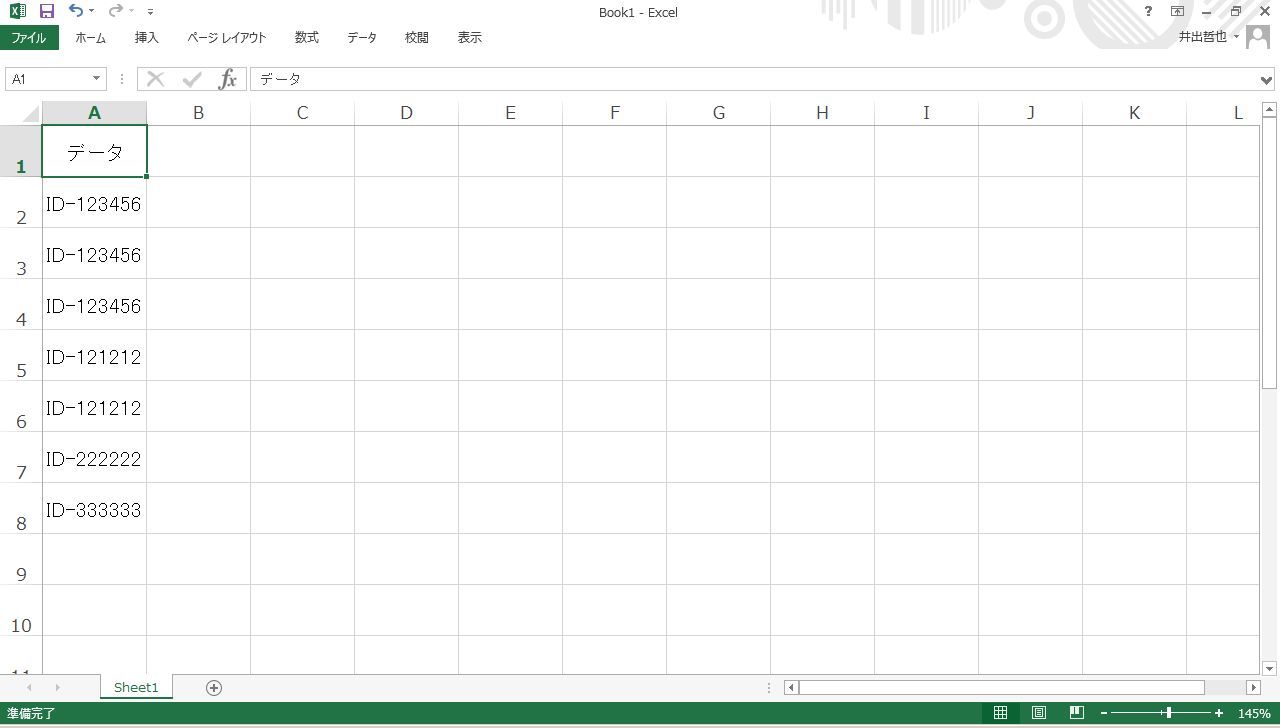Restore down the Excel window
The width and height of the screenshot is (1280, 728).
1235,11
